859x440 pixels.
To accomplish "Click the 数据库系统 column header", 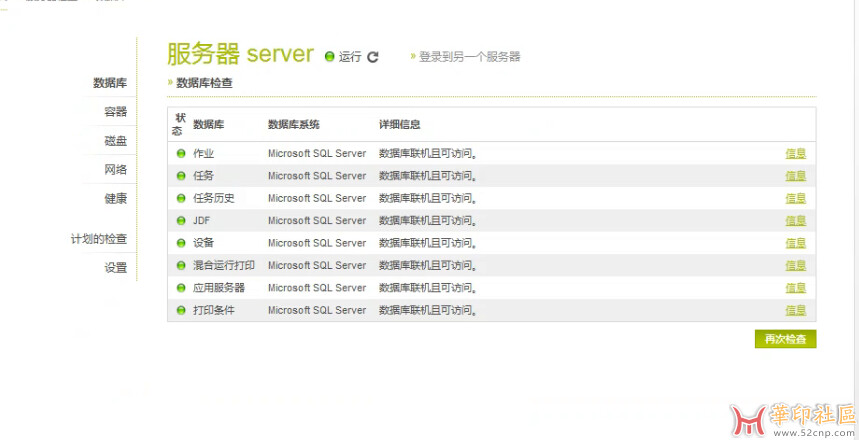I will click(x=294, y=125).
